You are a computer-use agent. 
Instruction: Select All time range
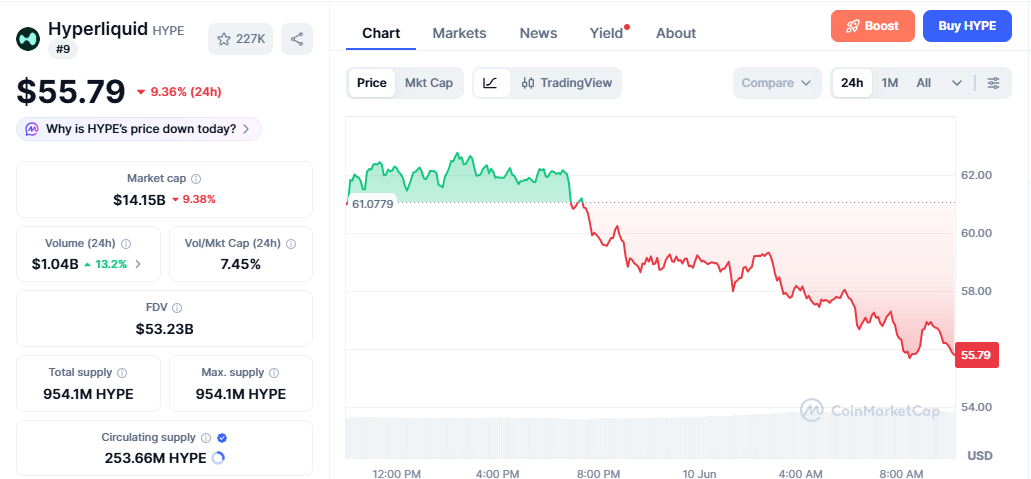[924, 83]
